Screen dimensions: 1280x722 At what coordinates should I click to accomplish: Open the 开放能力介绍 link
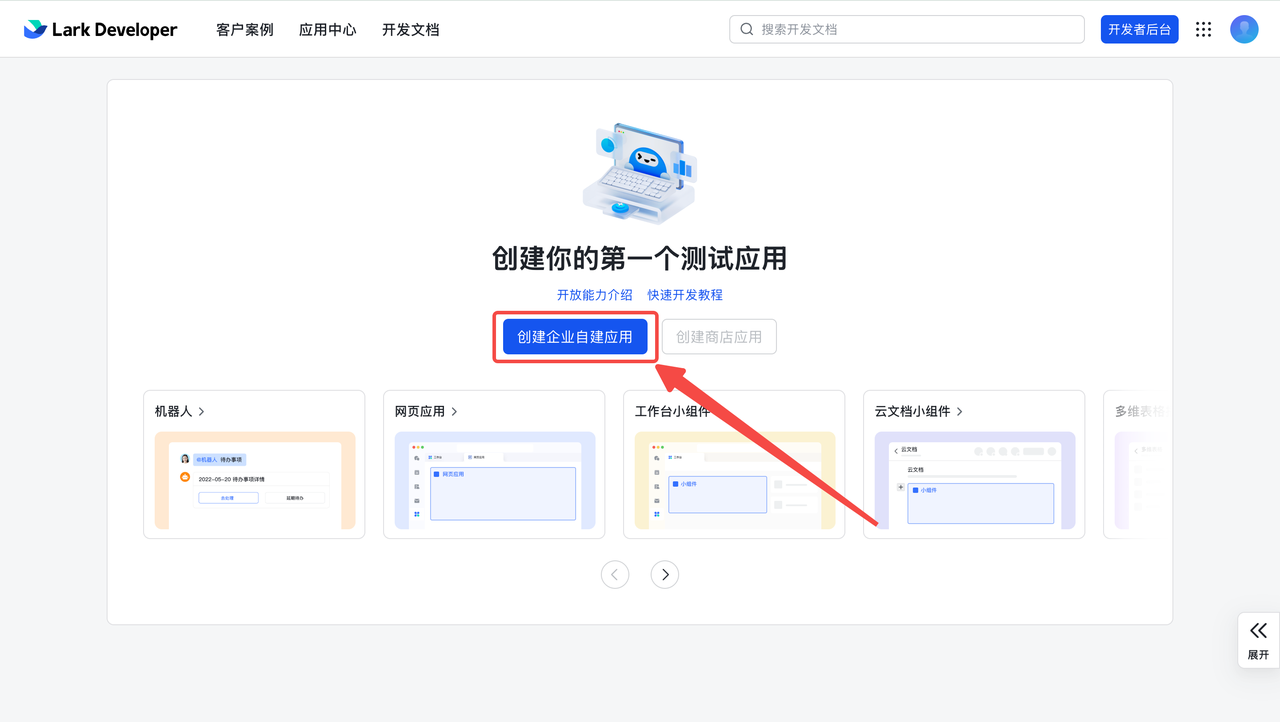(x=595, y=295)
